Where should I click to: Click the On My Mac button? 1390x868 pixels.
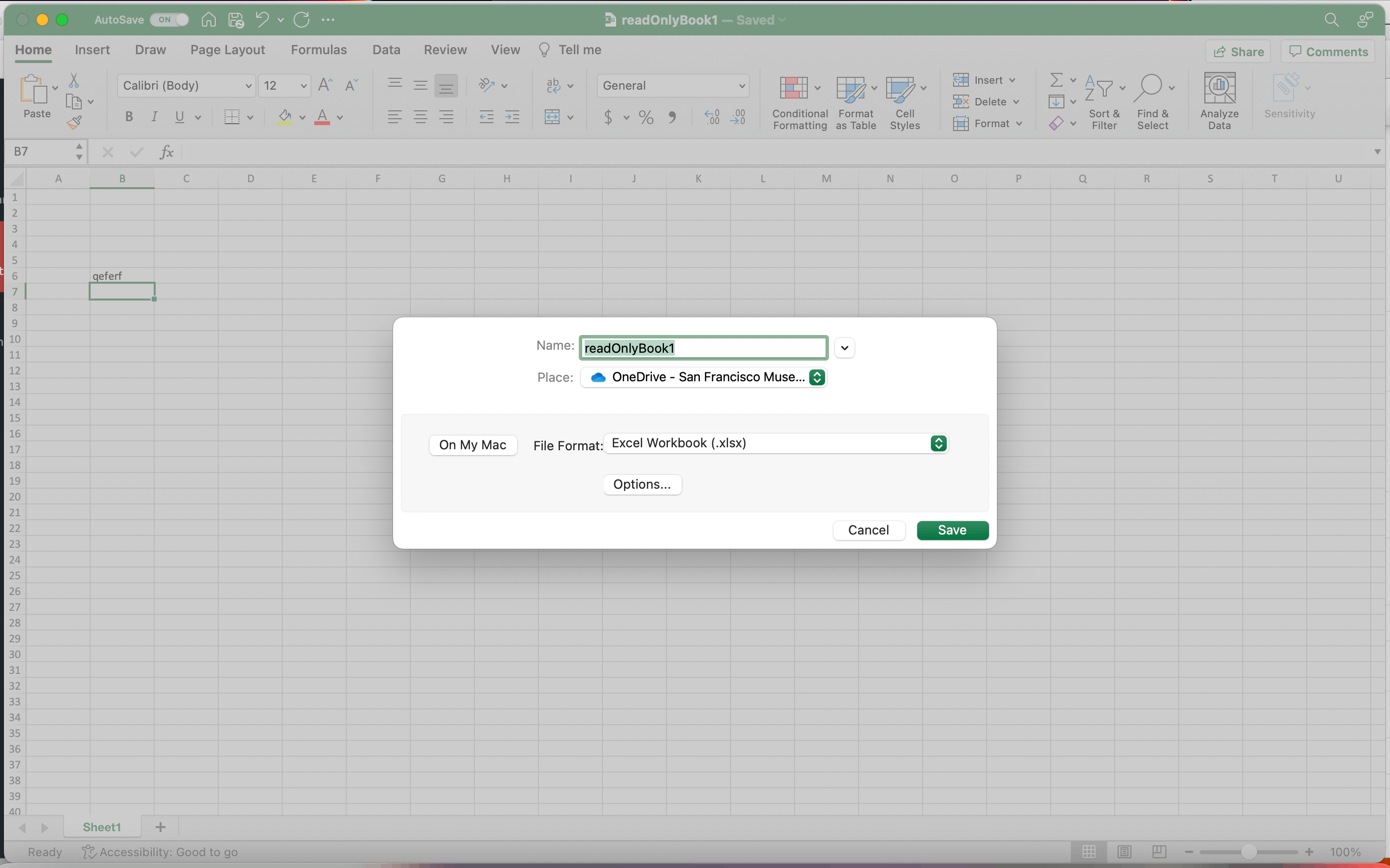tap(472, 445)
